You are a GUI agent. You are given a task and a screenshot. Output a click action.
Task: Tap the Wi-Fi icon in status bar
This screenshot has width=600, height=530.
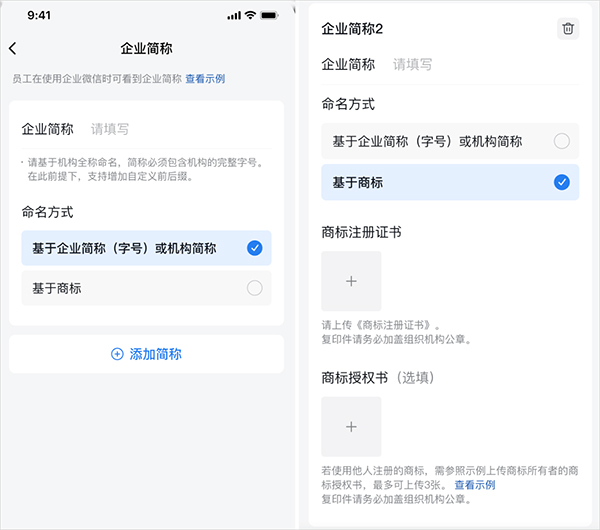coord(249,16)
